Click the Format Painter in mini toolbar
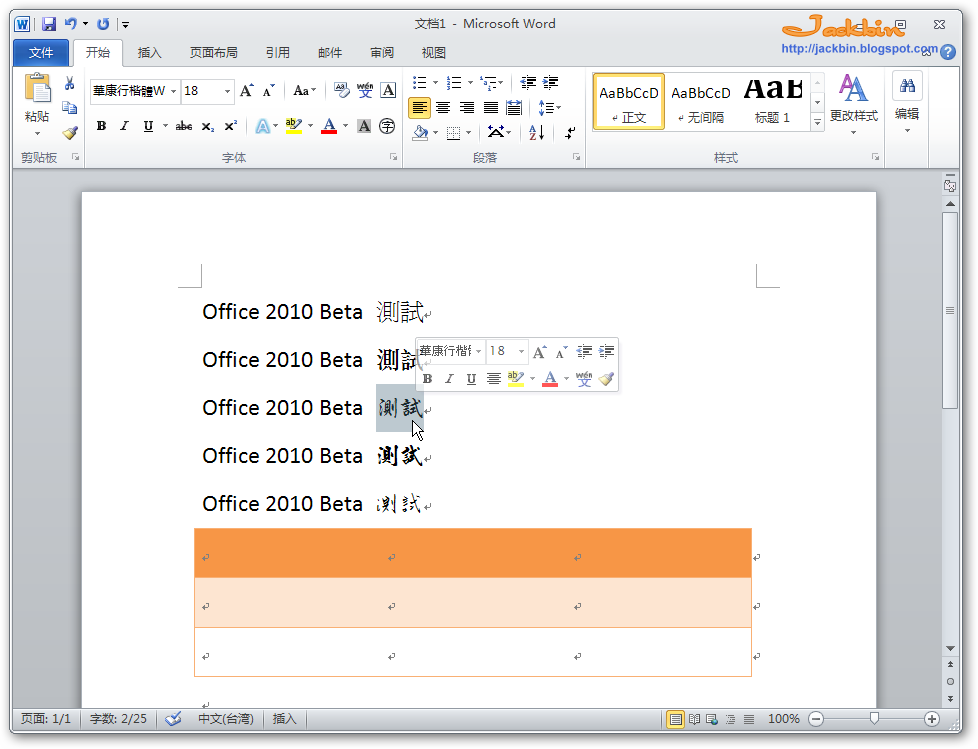The image size is (978, 749). coord(606,378)
